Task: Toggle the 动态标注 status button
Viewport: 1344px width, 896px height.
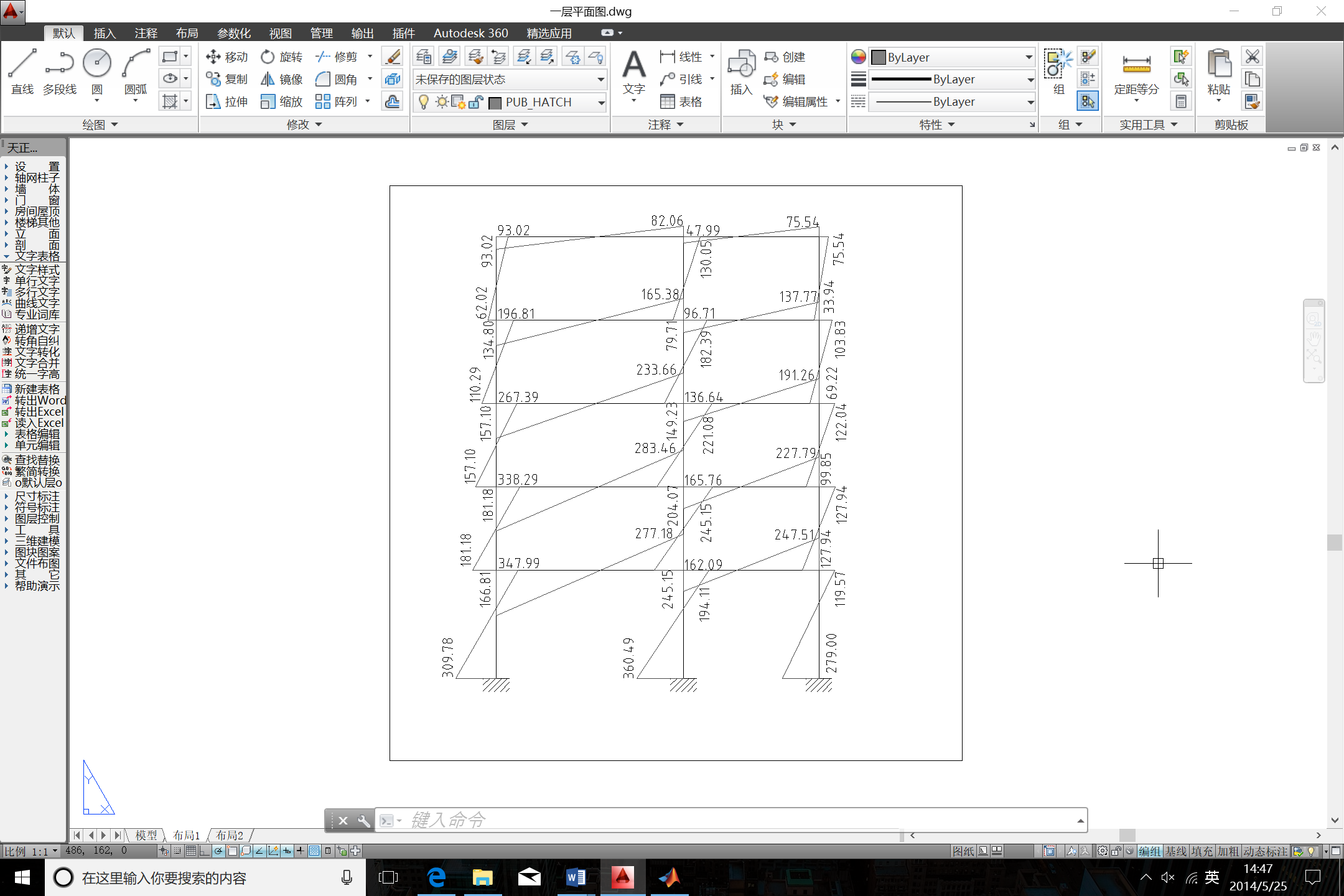Action: (1265, 851)
